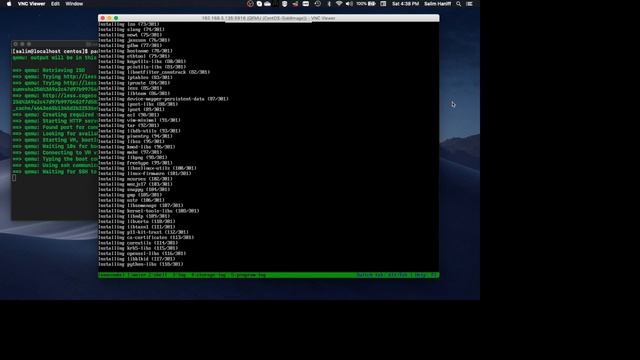Screen dimensions: 640x360
Task: Open the VNC Viewer application menu
Action: tap(31, 4)
